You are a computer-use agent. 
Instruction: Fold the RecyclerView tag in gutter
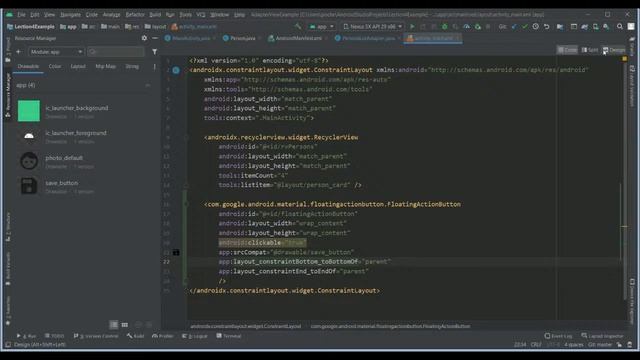coord(186,138)
